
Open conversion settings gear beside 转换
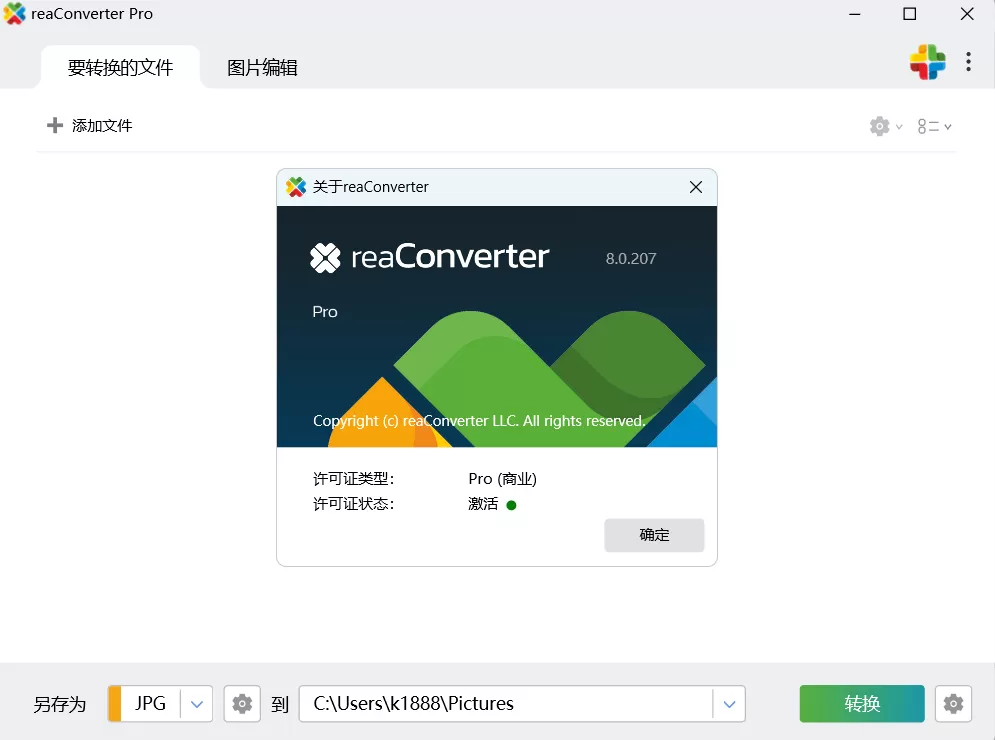coord(952,704)
